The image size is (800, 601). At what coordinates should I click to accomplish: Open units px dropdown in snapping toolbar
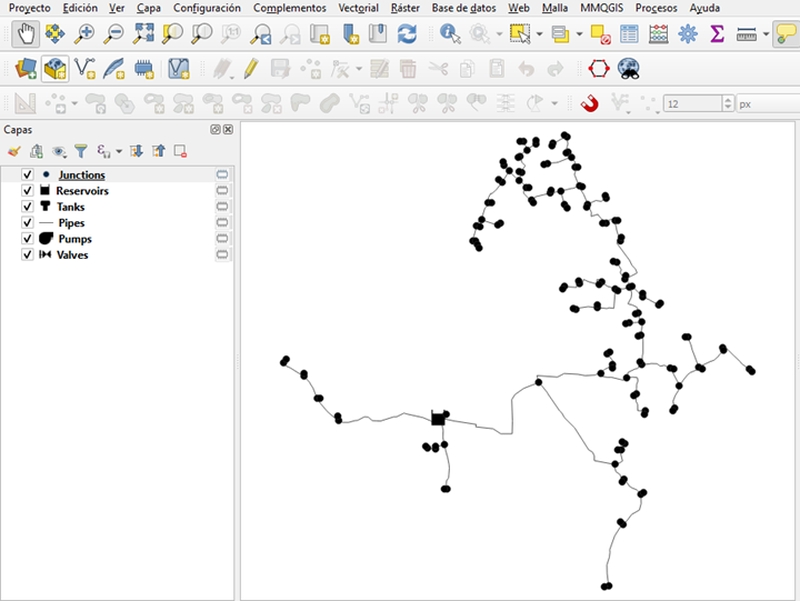coord(768,104)
